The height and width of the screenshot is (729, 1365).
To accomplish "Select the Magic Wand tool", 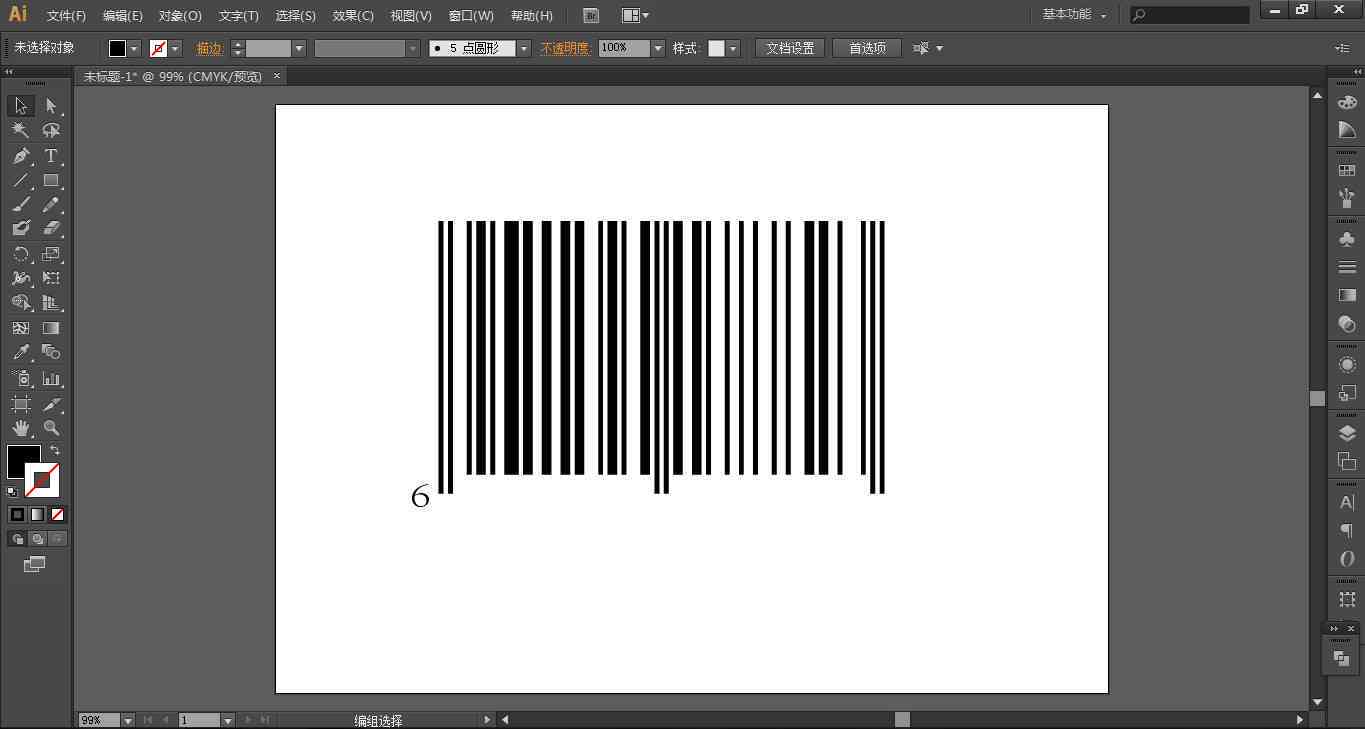I will (21, 130).
